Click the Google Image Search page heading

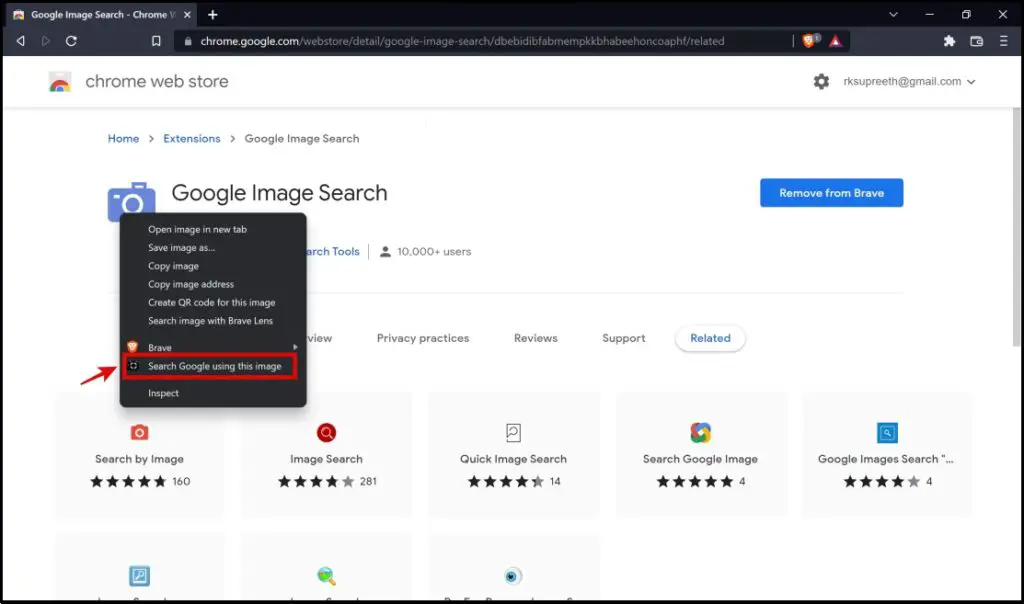280,193
